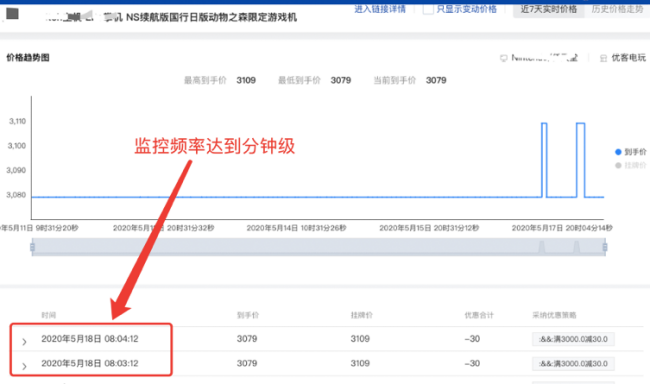Expand the 08:04:12 price record row
This screenshot has height=384, width=650.
[24, 341]
